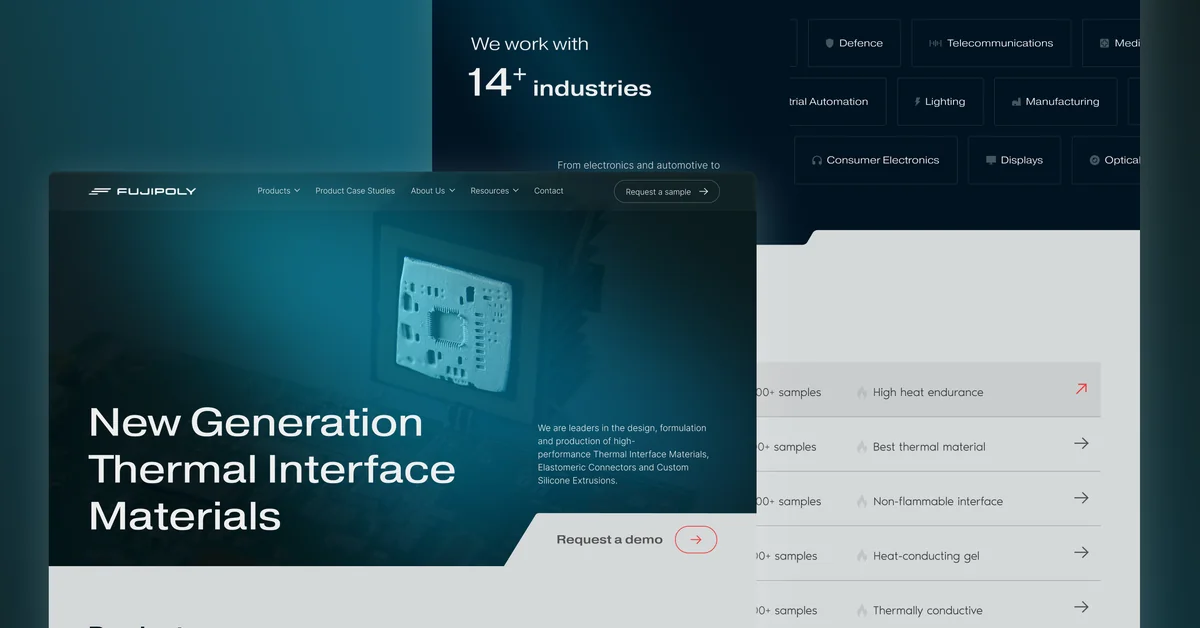This screenshot has height=628, width=1200.
Task: Select the Displays industry tag
Action: tap(1014, 160)
